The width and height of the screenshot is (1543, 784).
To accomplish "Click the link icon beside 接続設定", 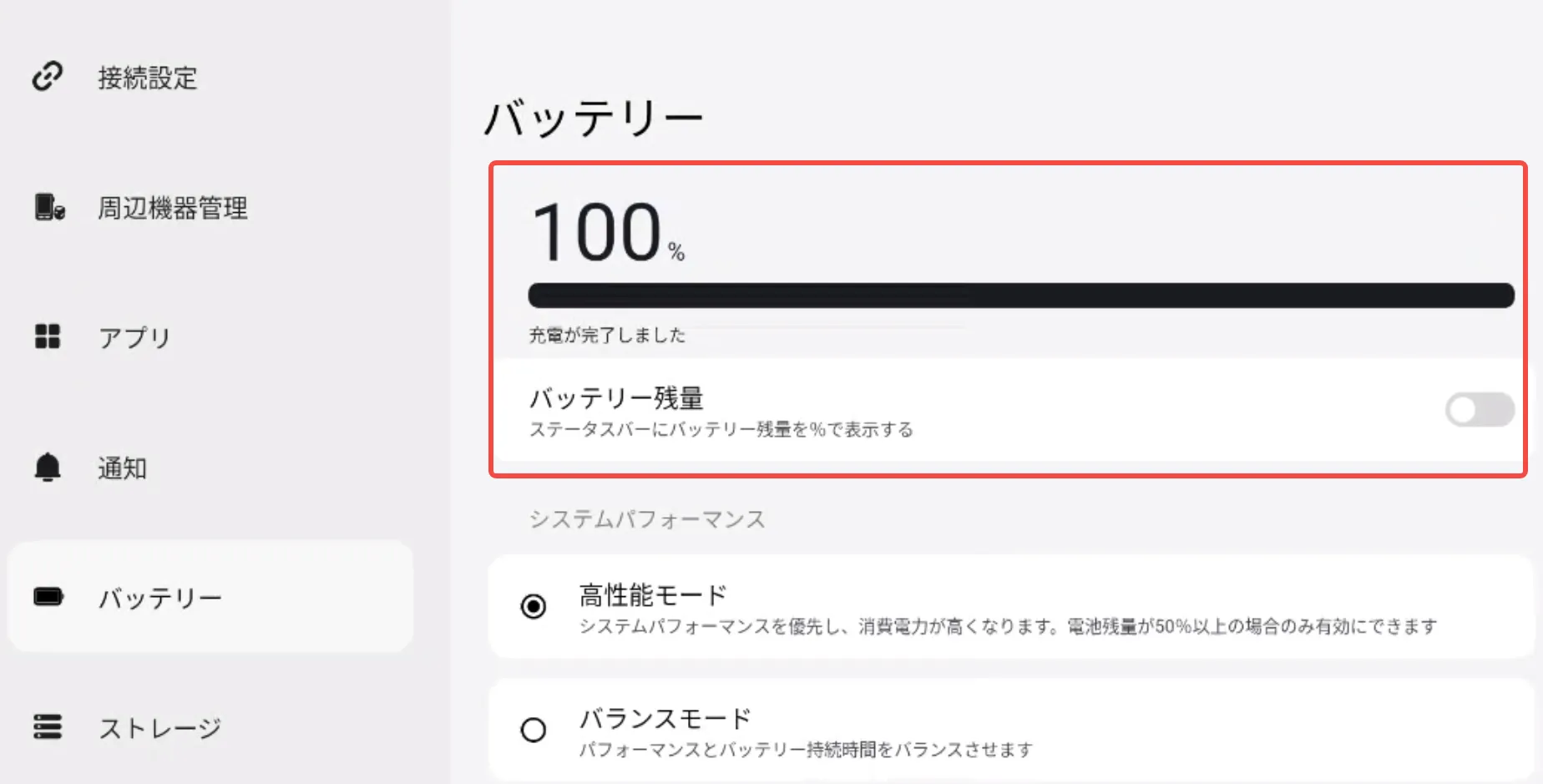I will [x=48, y=76].
